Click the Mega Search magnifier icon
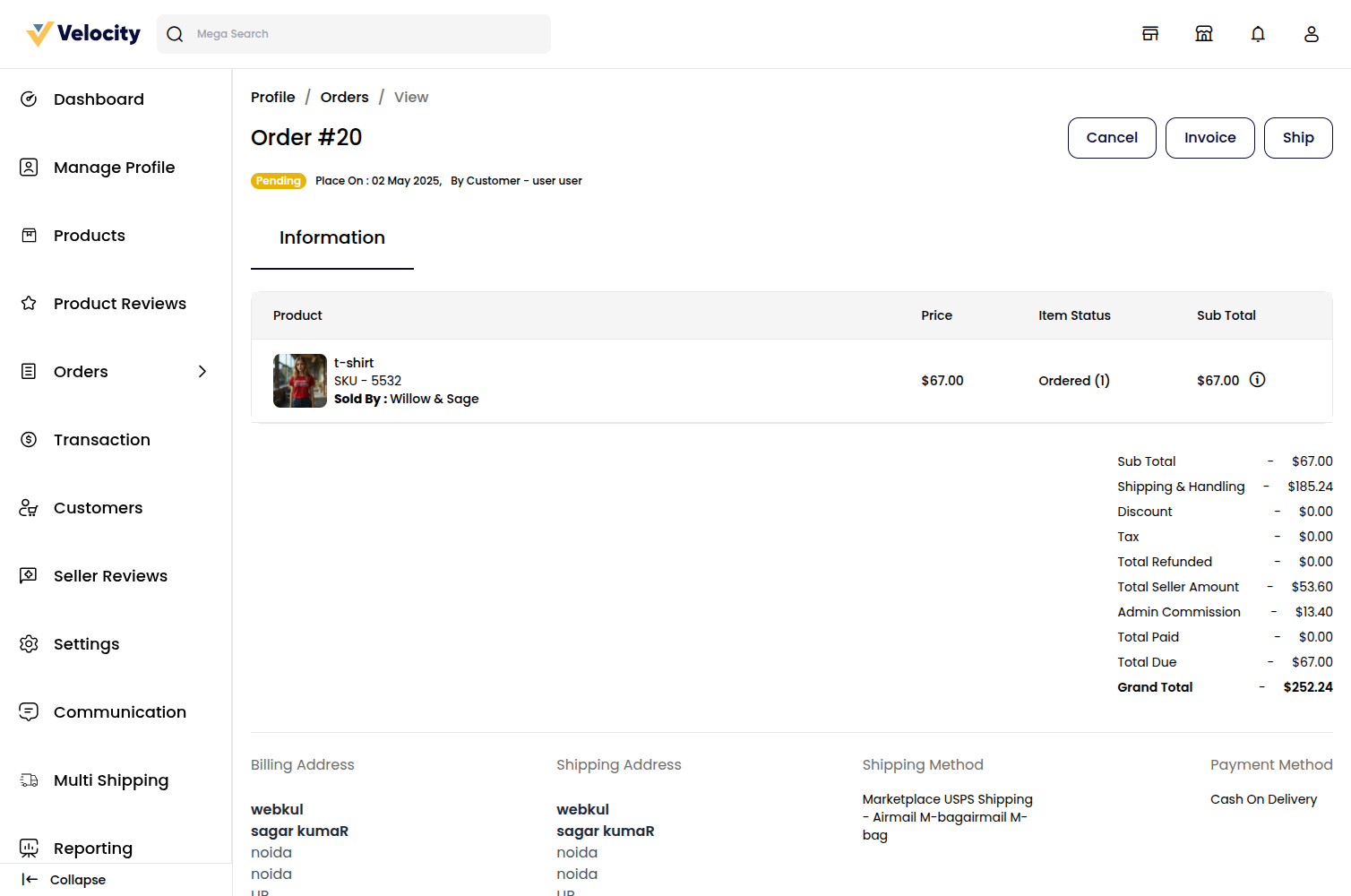This screenshot has height=896, width=1351. pyautogui.click(x=175, y=34)
